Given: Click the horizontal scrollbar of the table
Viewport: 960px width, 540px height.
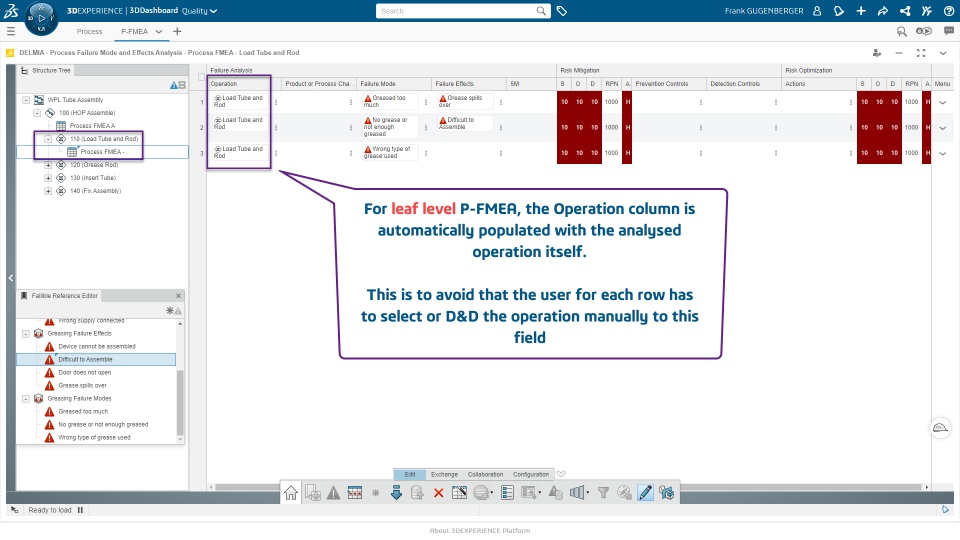Looking at the screenshot, I should pos(568,487).
